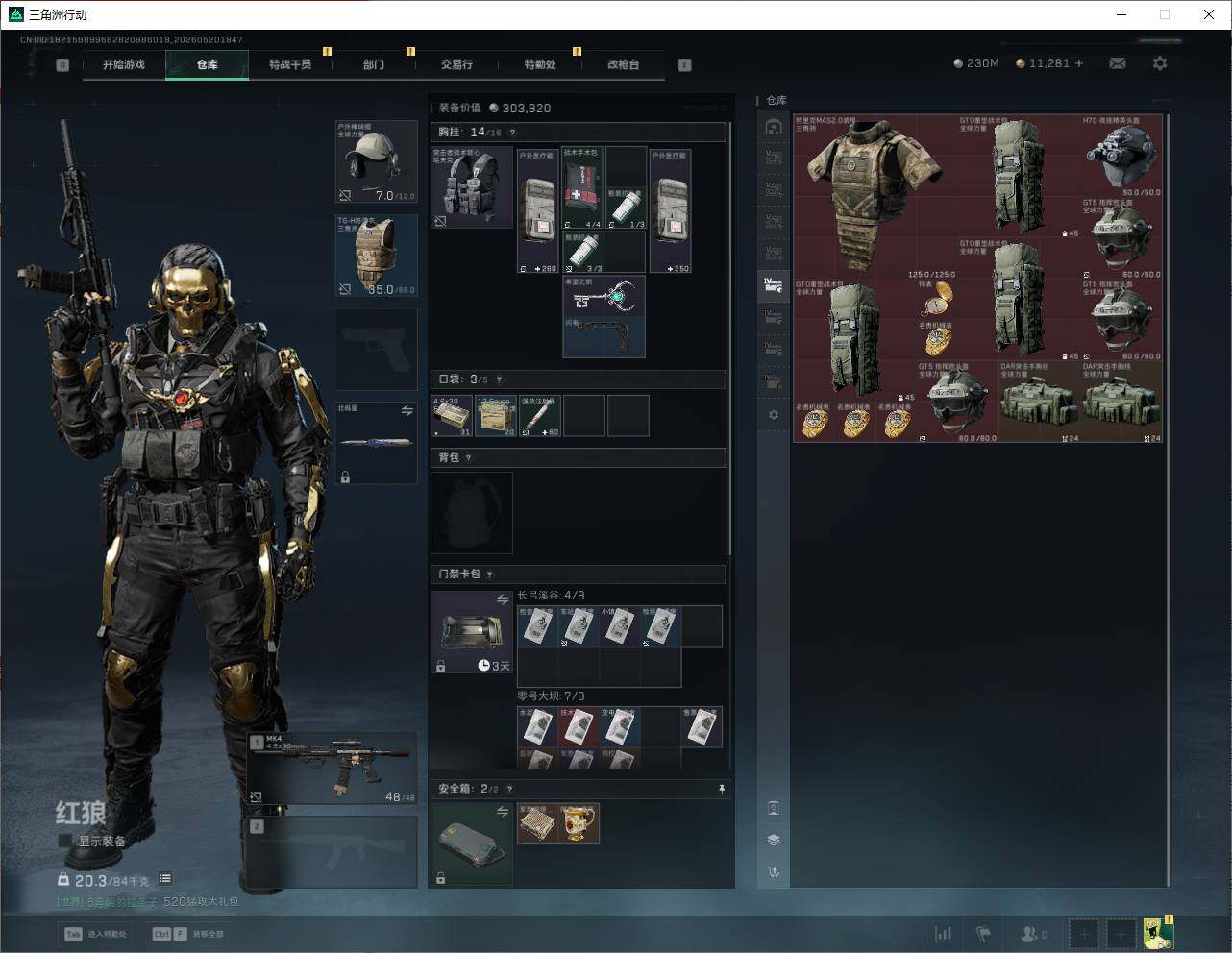1232x953 pixels.
Task: Open the mail inbox envelope icon
Action: coord(1118,63)
